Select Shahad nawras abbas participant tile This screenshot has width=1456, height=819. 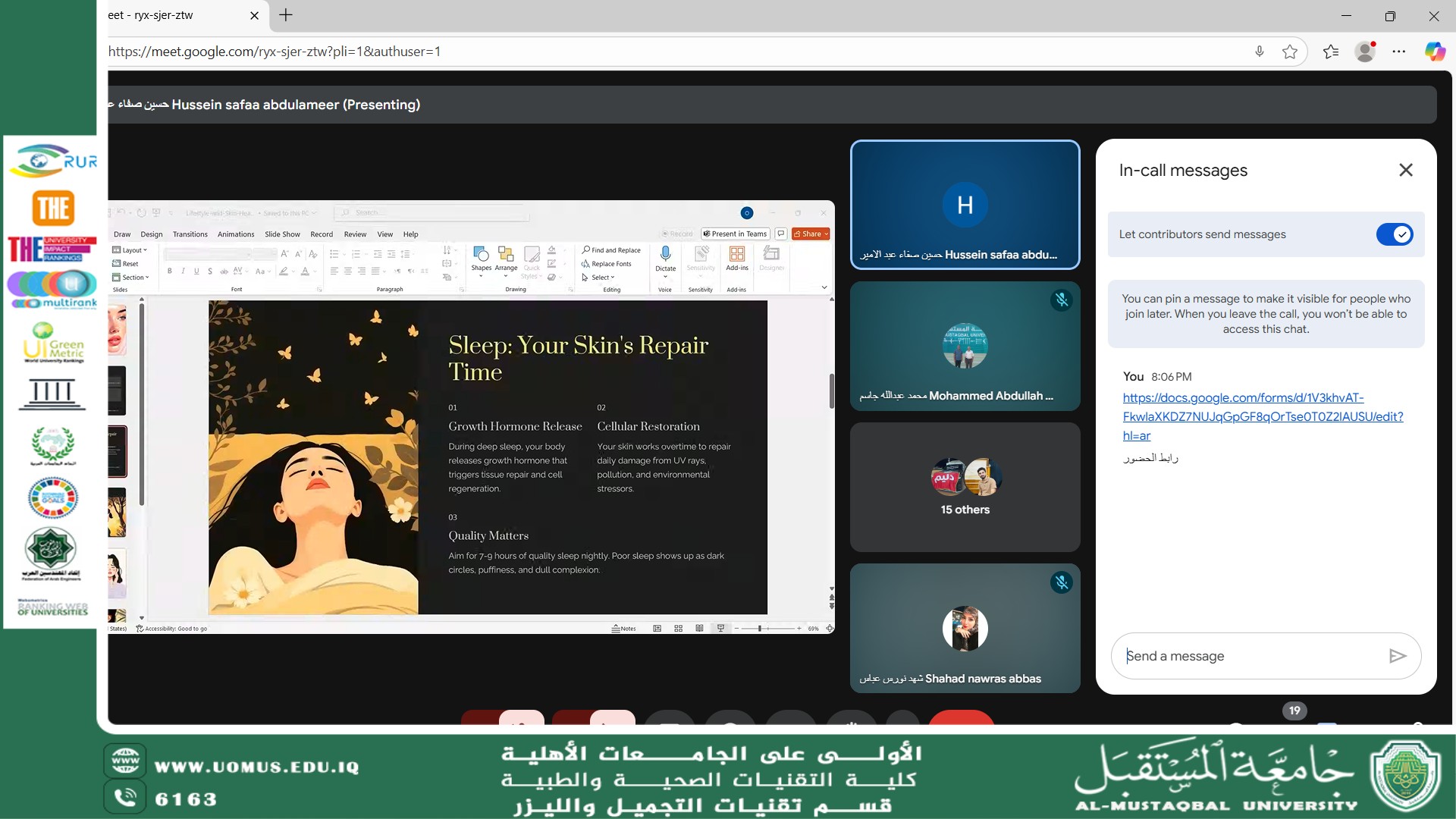coord(965,628)
